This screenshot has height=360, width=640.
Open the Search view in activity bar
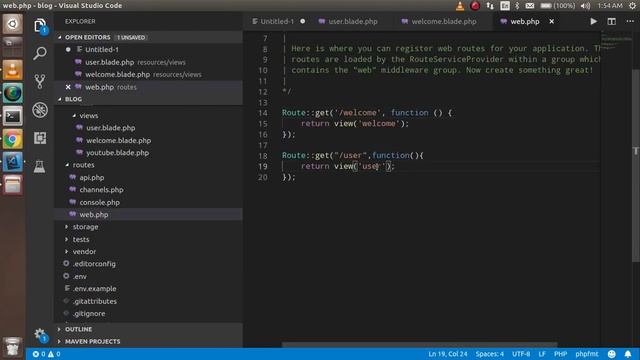(x=40, y=53)
